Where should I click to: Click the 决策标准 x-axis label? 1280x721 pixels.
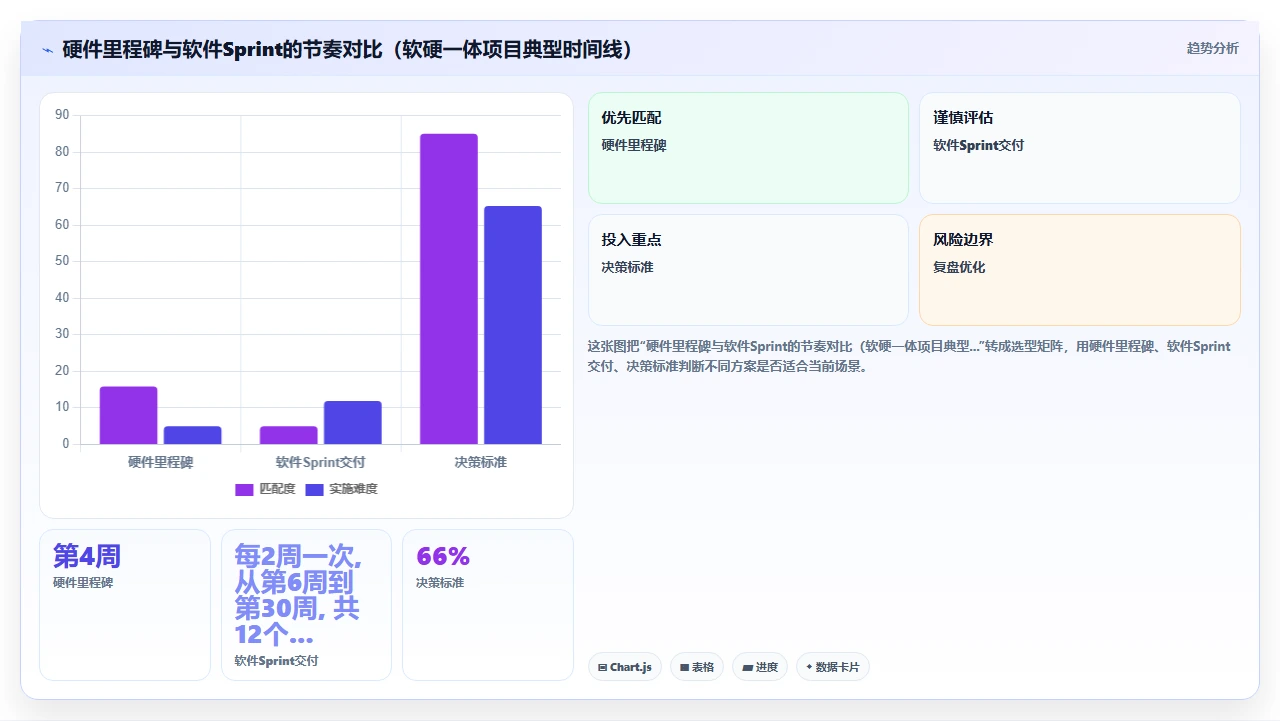481,462
